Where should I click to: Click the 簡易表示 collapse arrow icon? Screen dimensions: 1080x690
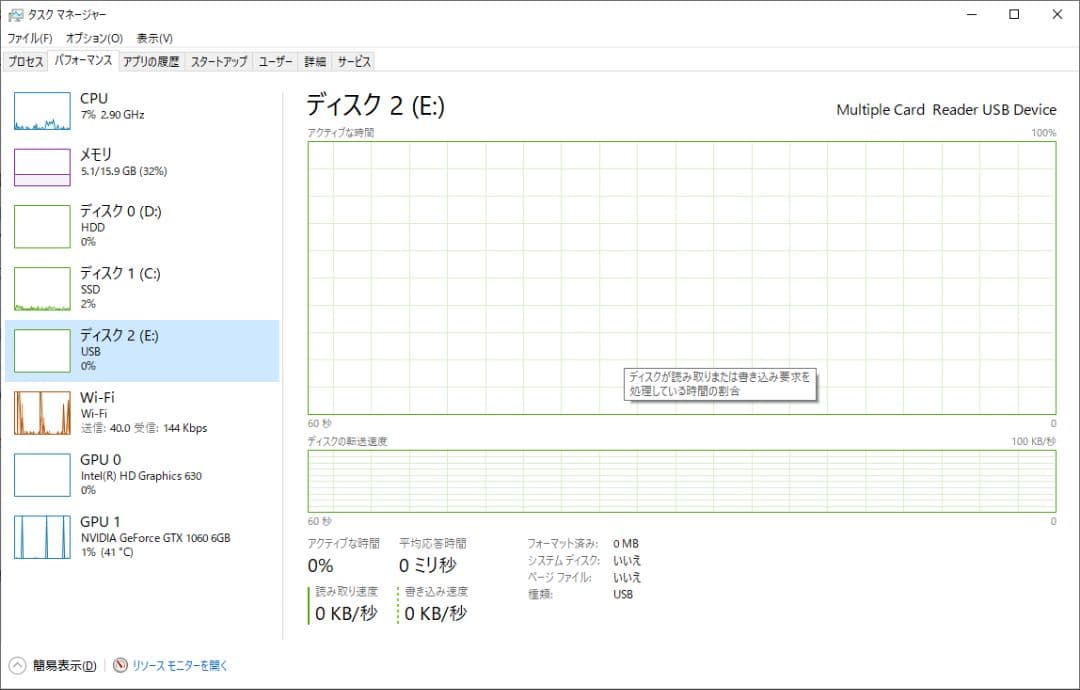pyautogui.click(x=17, y=665)
